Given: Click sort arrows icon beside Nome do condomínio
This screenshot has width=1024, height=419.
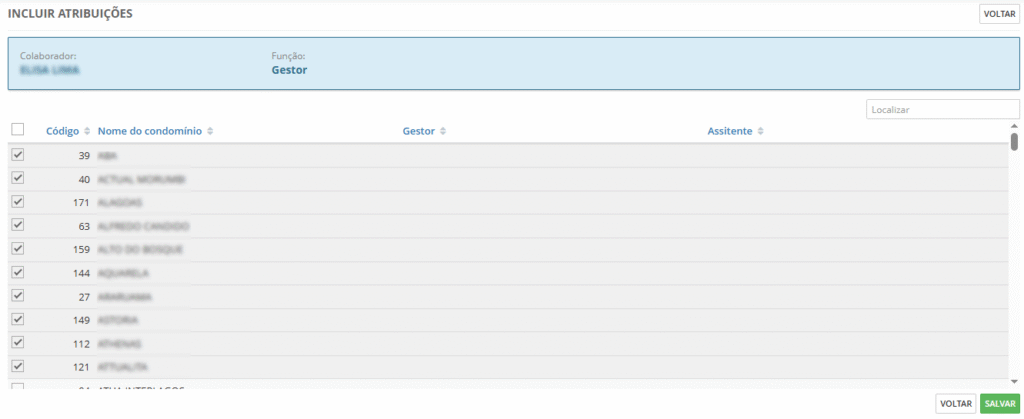Looking at the screenshot, I should click(x=210, y=132).
